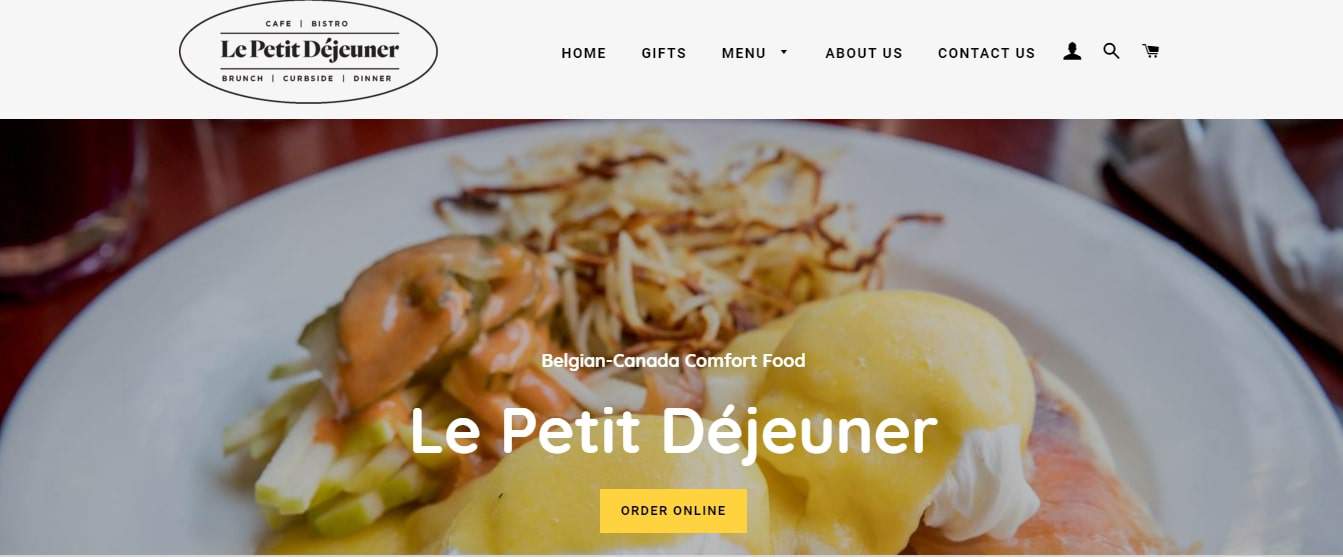Click the white napkin in the photo corner
This screenshot has width=1343, height=557.
[1230, 210]
